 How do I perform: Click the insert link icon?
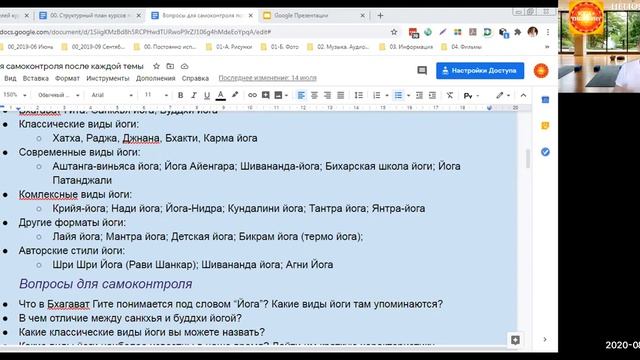point(252,95)
